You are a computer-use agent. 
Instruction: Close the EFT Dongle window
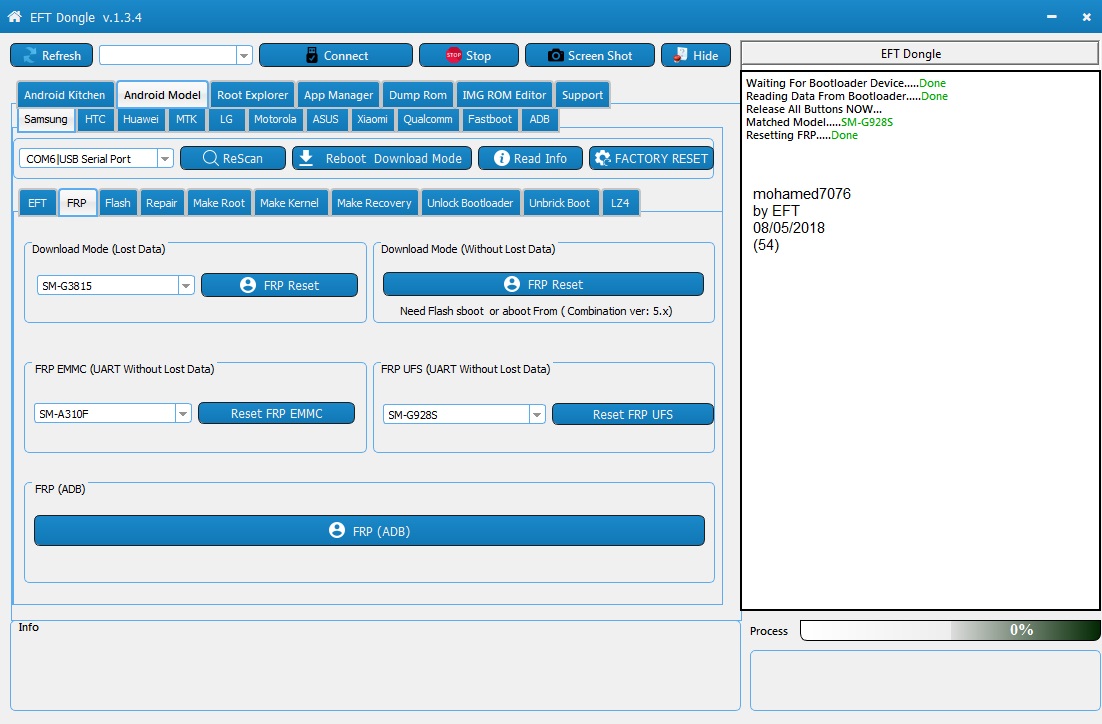[1087, 17]
